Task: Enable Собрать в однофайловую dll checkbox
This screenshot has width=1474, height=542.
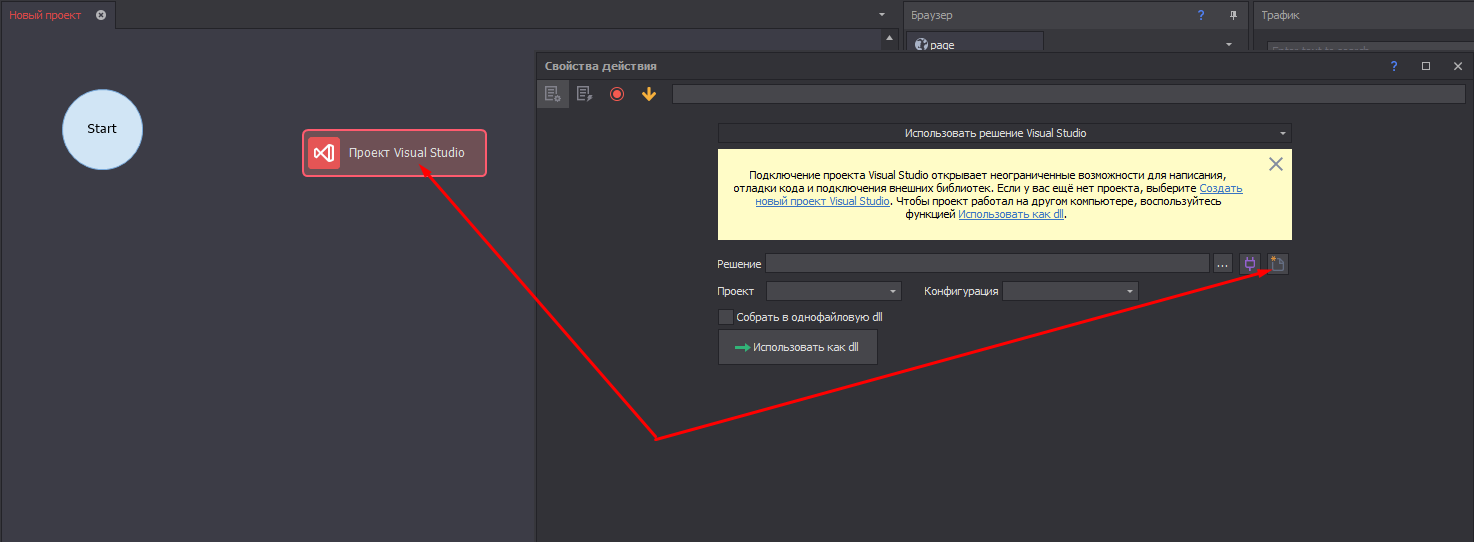Action: click(726, 317)
